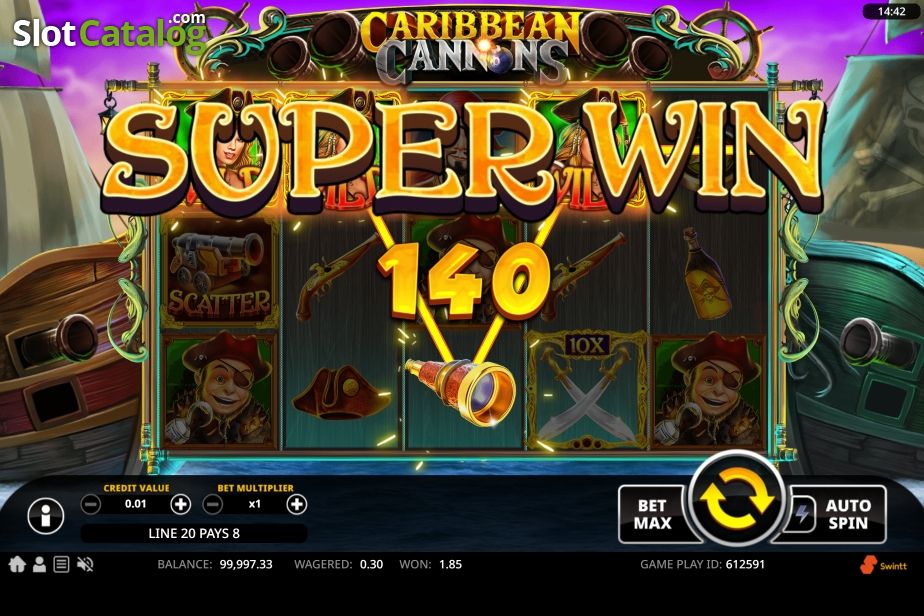The width and height of the screenshot is (924, 616).
Task: Open the SlotCatalog.com logo link
Action: (110, 31)
